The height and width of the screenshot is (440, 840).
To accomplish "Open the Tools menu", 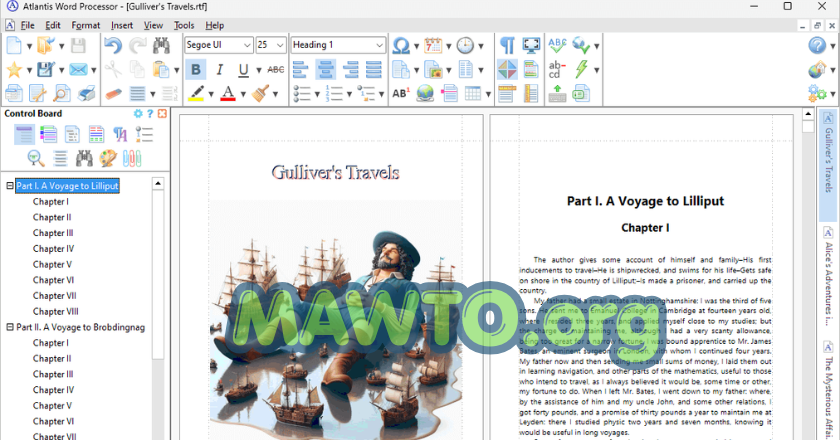I will 184,25.
